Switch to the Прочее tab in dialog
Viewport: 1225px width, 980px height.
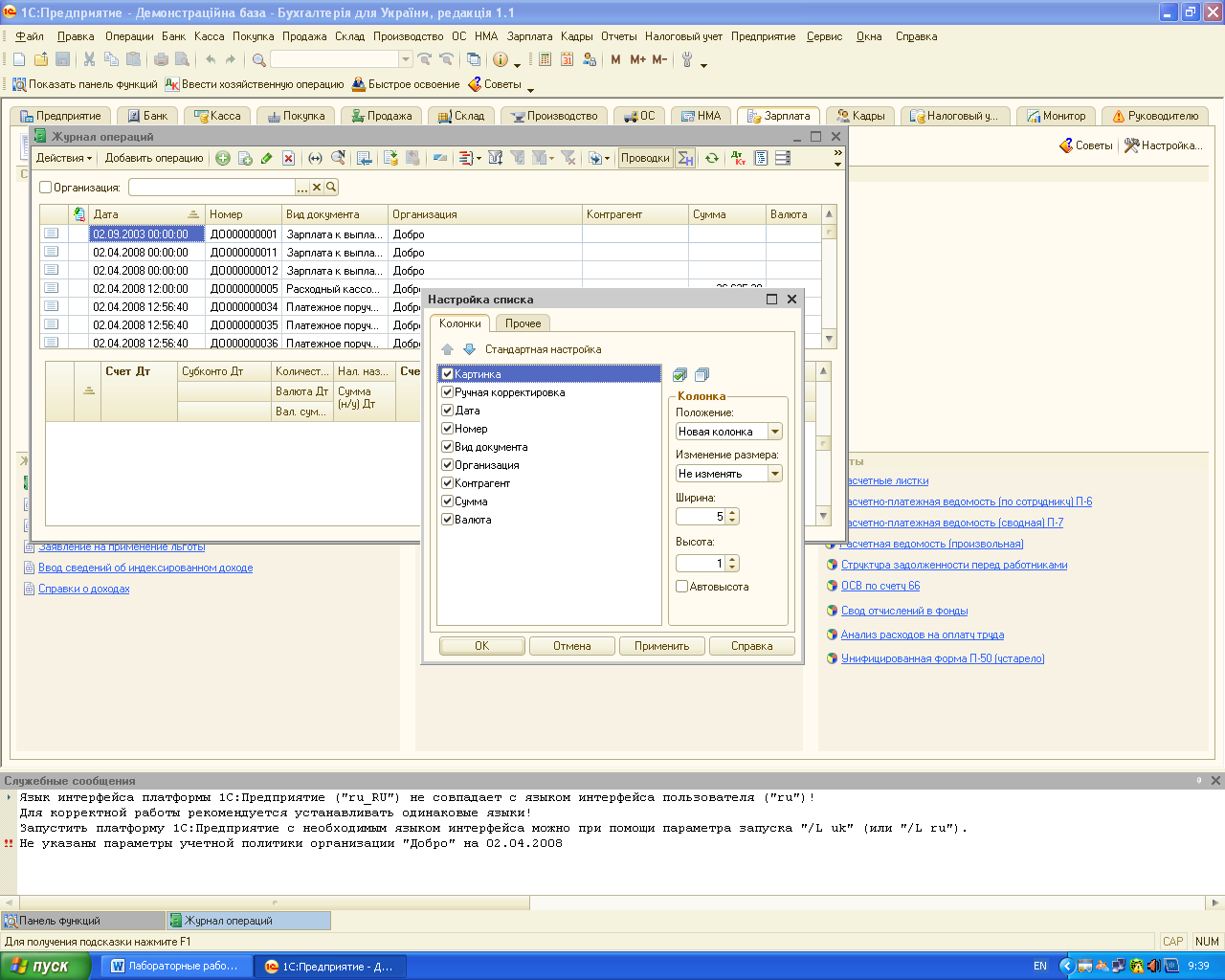523,323
